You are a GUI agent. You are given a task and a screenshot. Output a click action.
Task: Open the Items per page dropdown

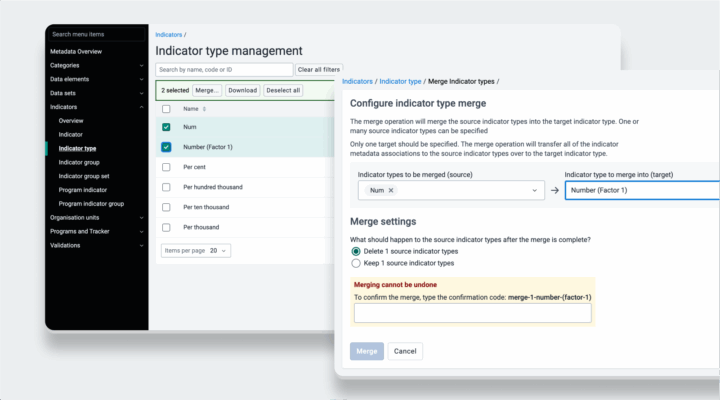click(x=196, y=251)
